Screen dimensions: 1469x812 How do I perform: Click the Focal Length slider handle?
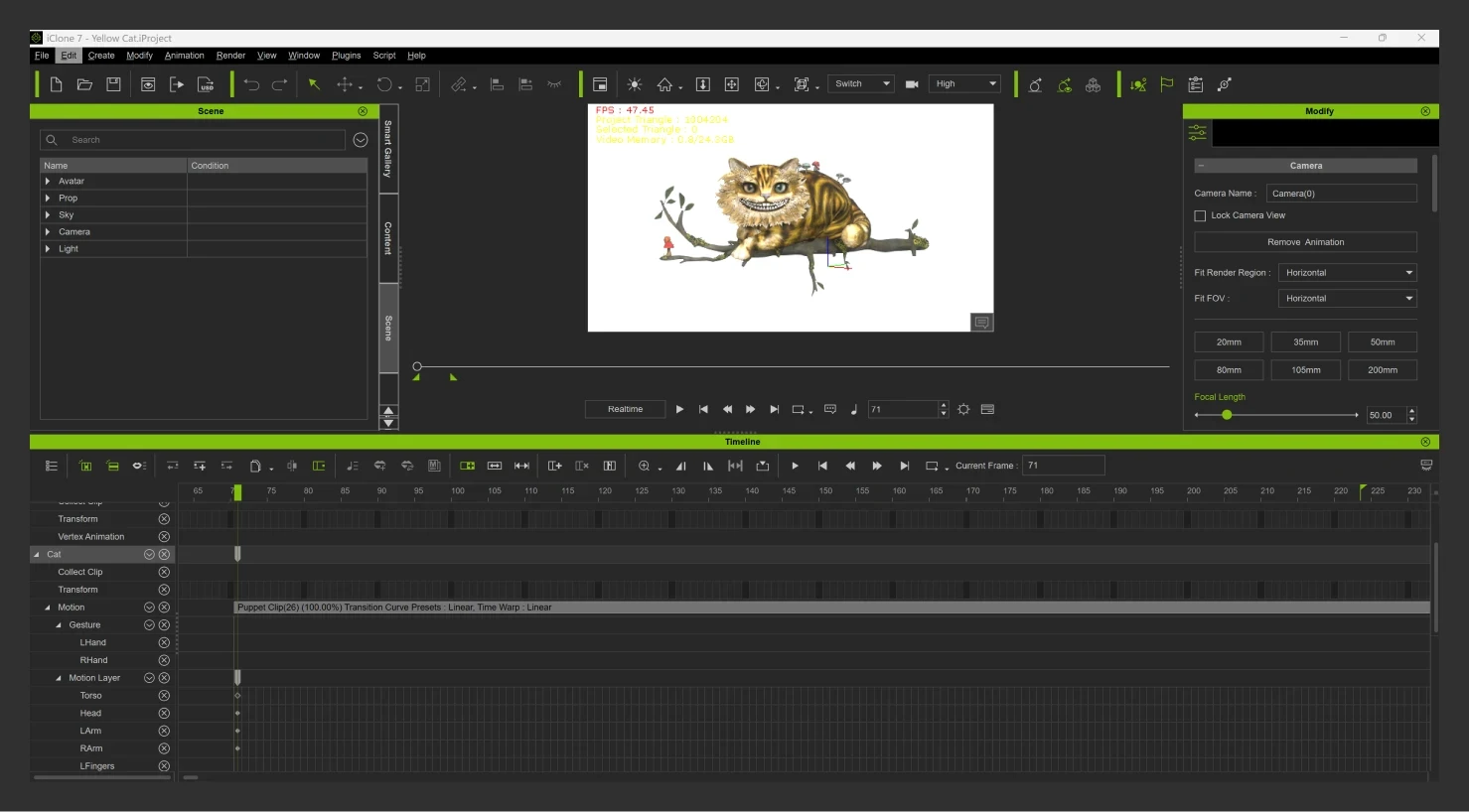tap(1227, 415)
